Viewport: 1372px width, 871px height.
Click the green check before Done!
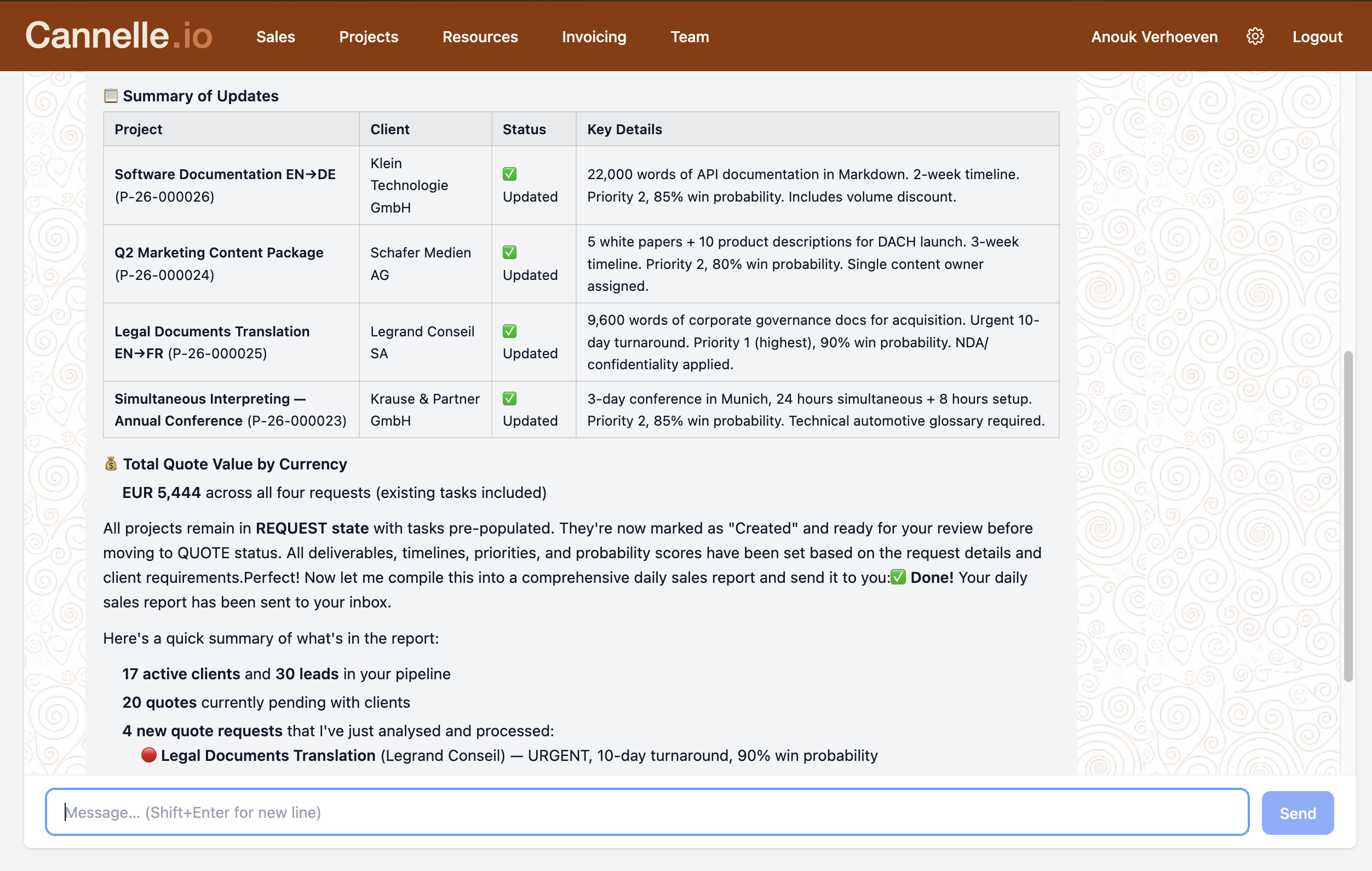pos(898,577)
